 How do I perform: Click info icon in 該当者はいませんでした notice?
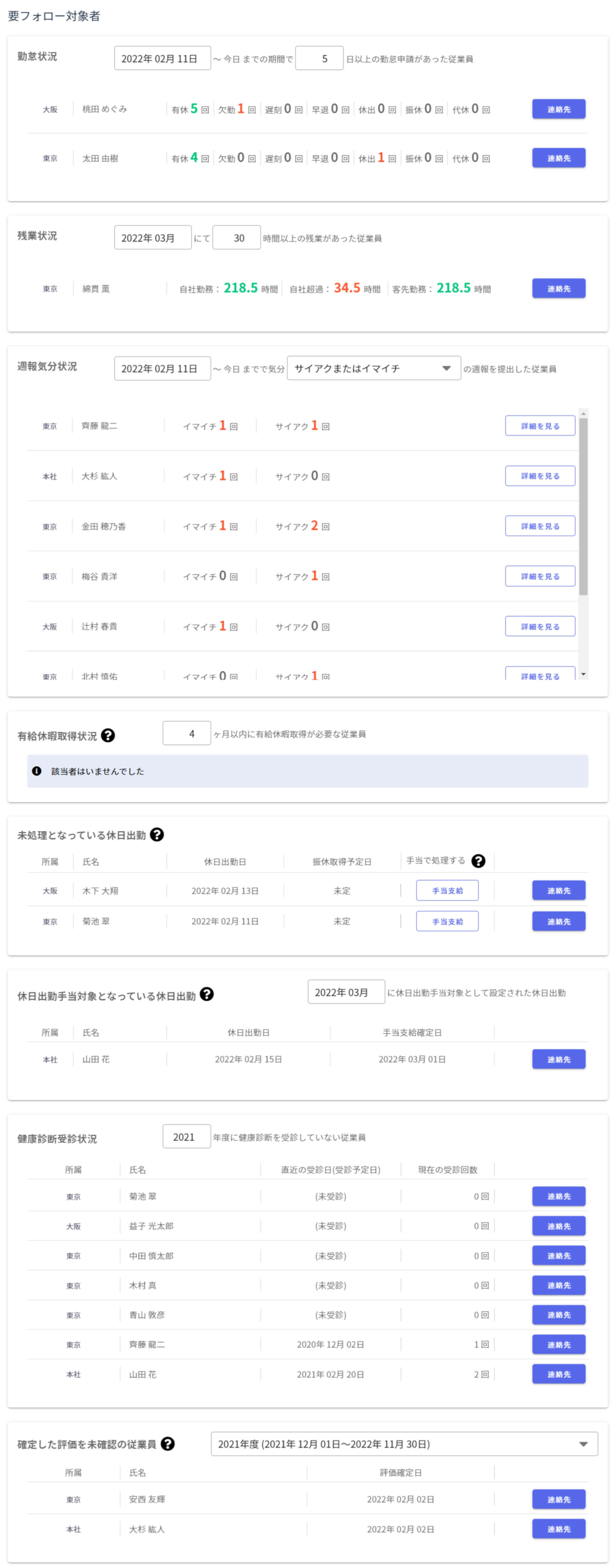[x=37, y=771]
